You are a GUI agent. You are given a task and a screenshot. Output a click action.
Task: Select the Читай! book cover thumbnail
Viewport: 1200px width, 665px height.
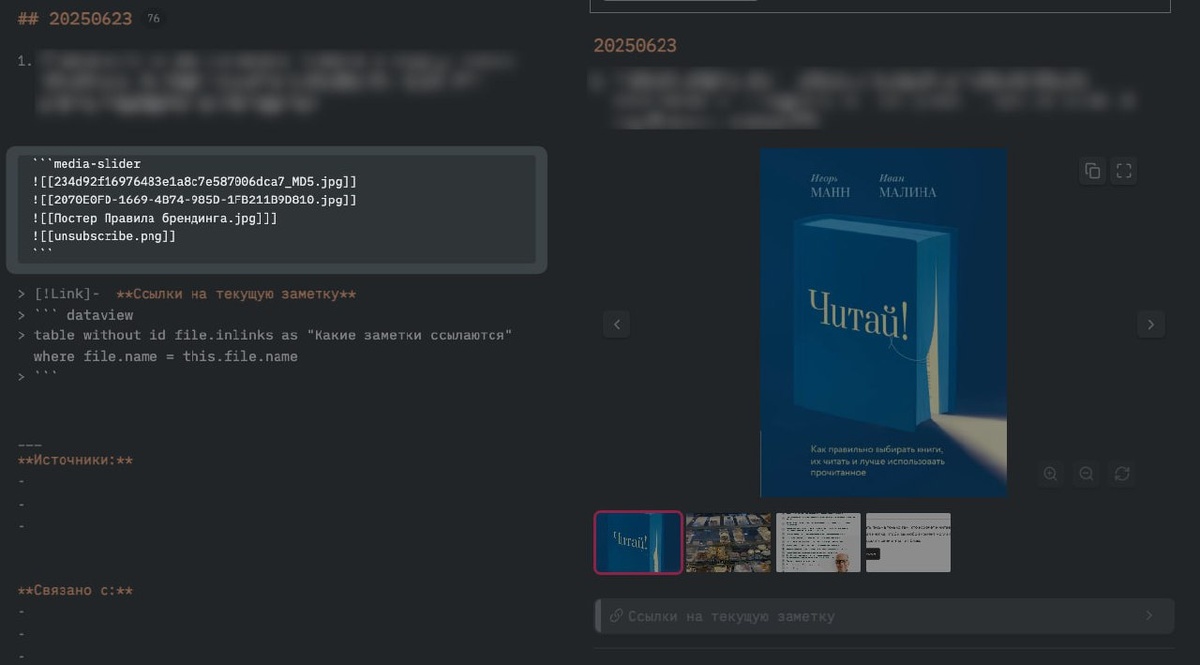[x=639, y=542]
